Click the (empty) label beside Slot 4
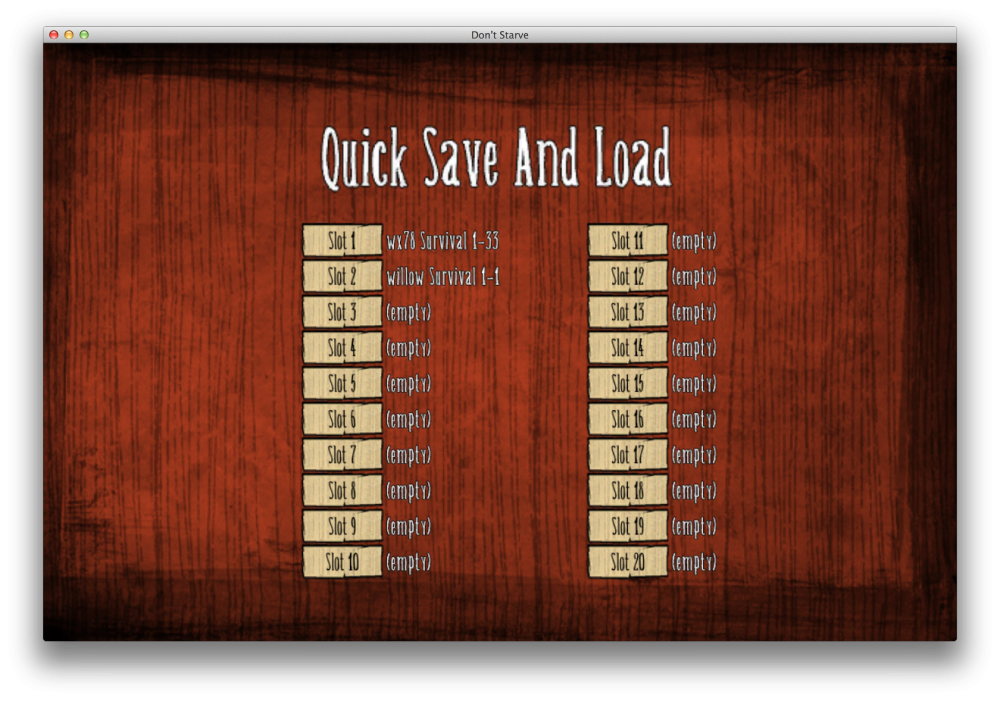Screen dimensions: 1000x701 click(x=409, y=348)
